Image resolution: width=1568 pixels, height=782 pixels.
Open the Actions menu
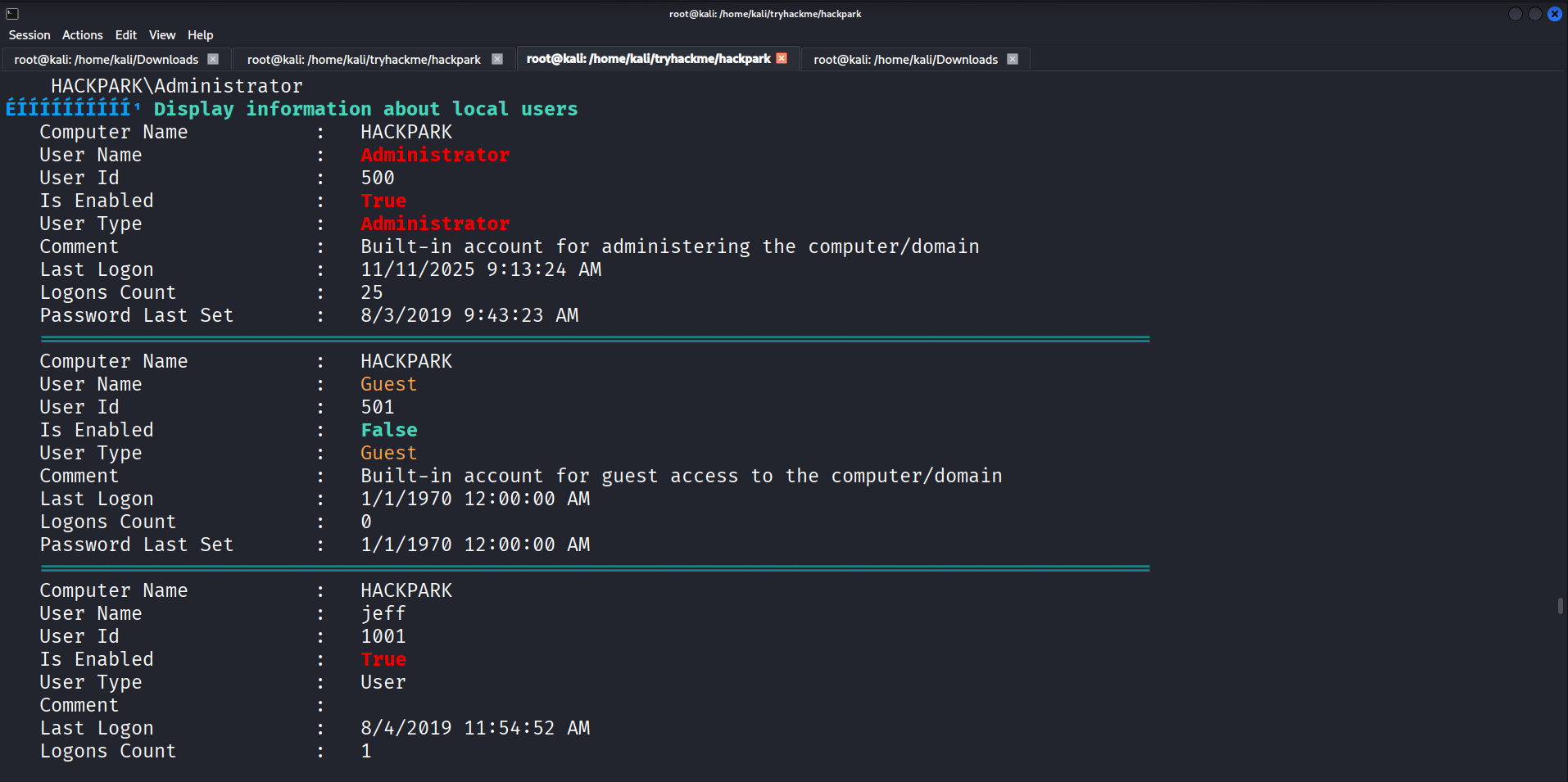point(83,35)
